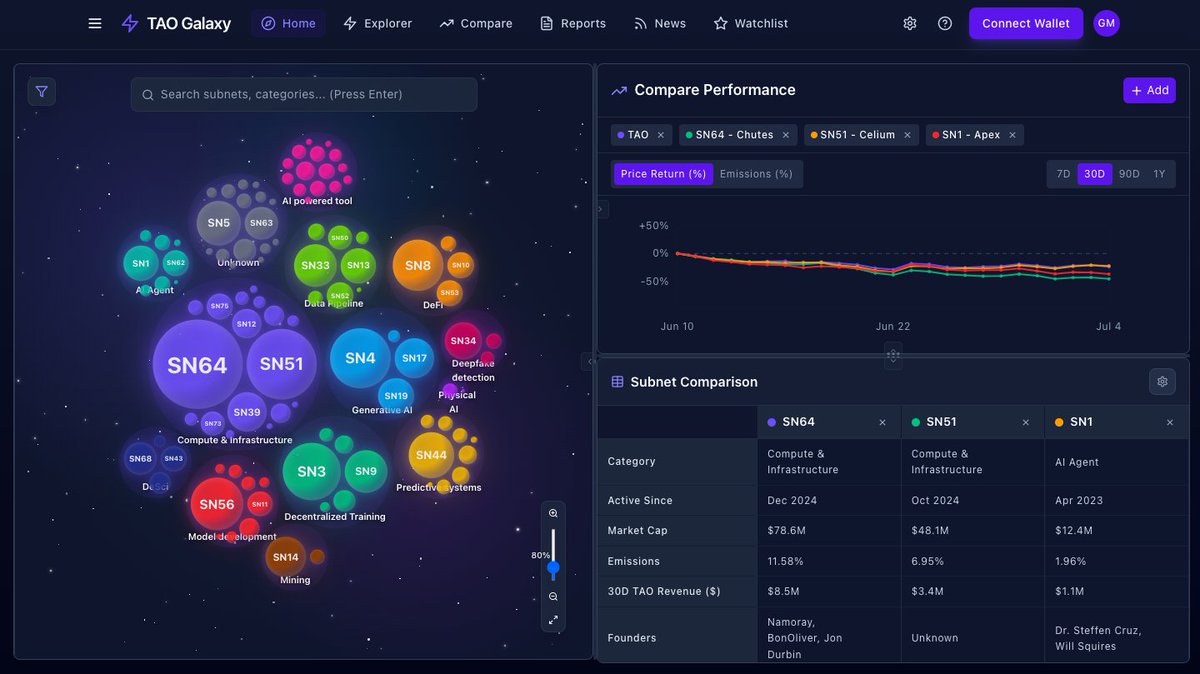This screenshot has height=674, width=1200.
Task: Open the Explorer tab
Action: pos(377,23)
